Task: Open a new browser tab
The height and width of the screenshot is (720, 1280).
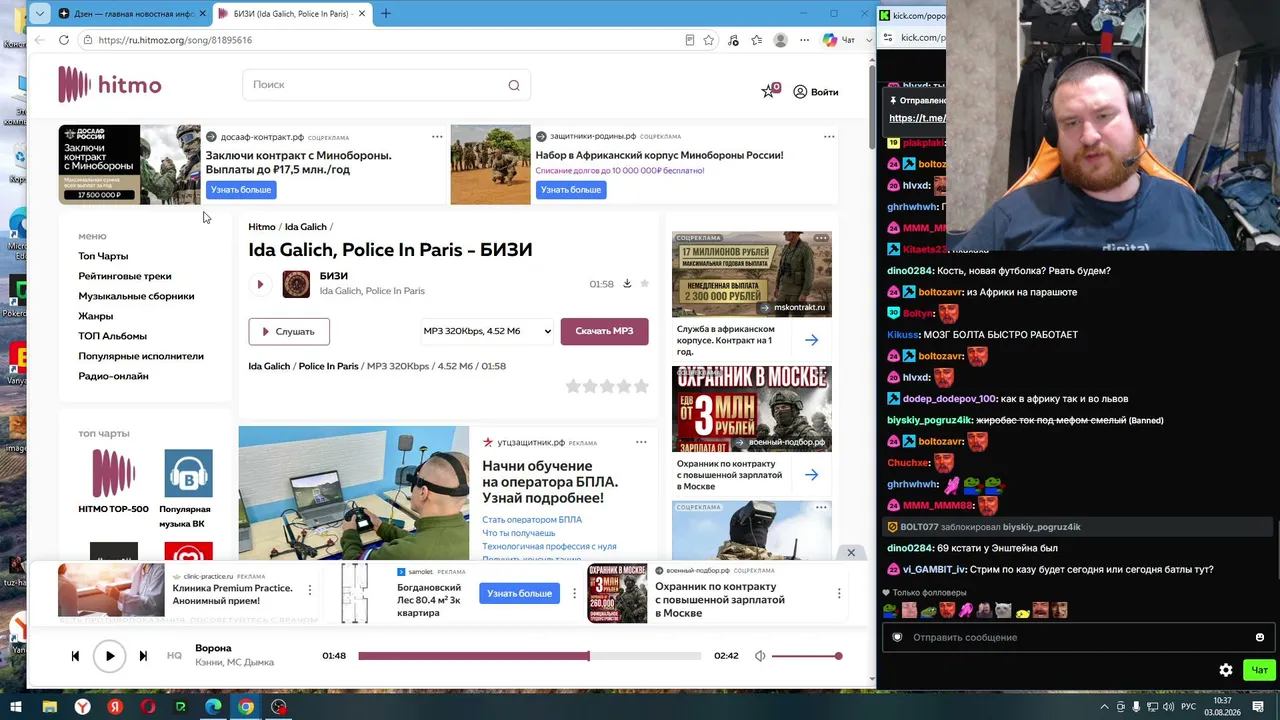Action: 386,13
